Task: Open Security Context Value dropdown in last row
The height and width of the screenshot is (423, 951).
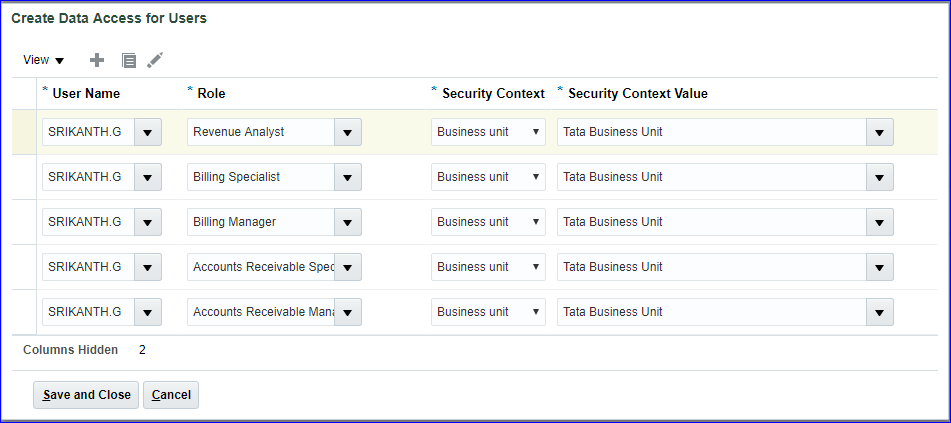Action: tap(879, 312)
